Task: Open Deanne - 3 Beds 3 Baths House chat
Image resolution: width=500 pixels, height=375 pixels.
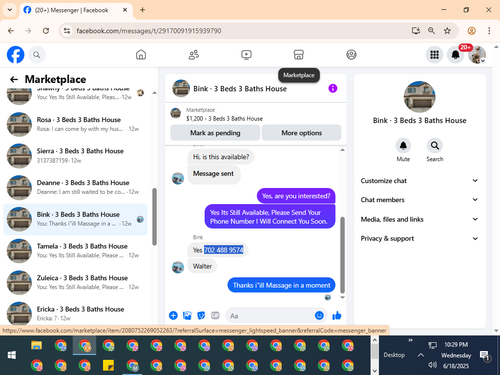Action: pyautogui.click(x=76, y=187)
